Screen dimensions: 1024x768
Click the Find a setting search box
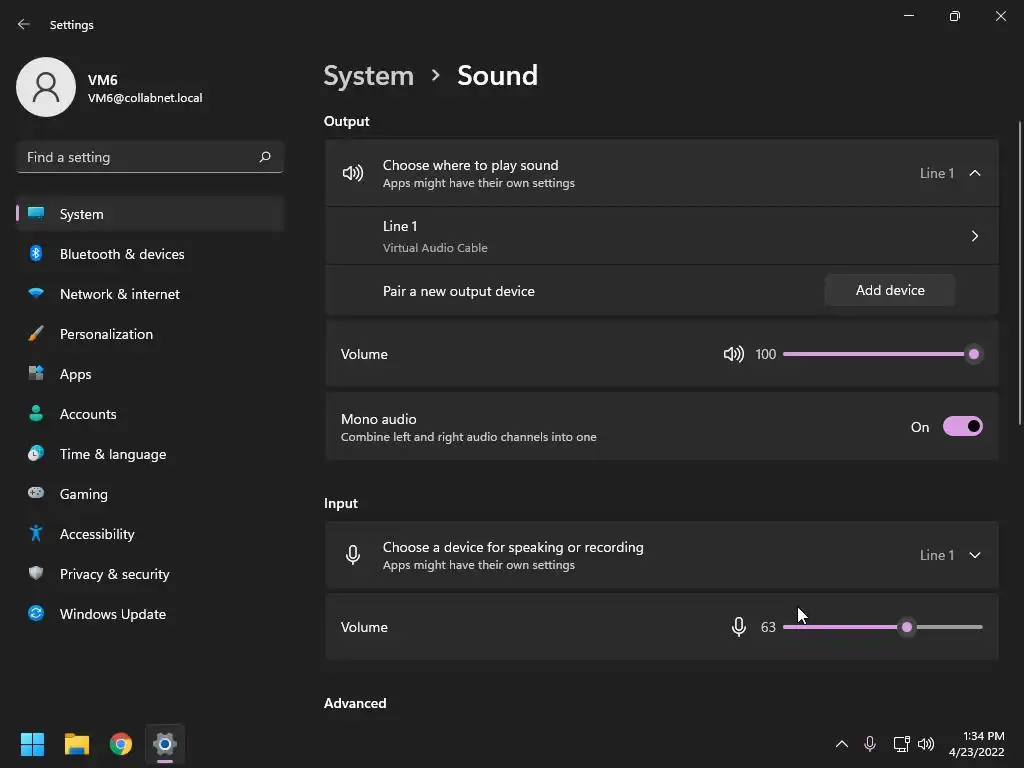tap(138, 157)
